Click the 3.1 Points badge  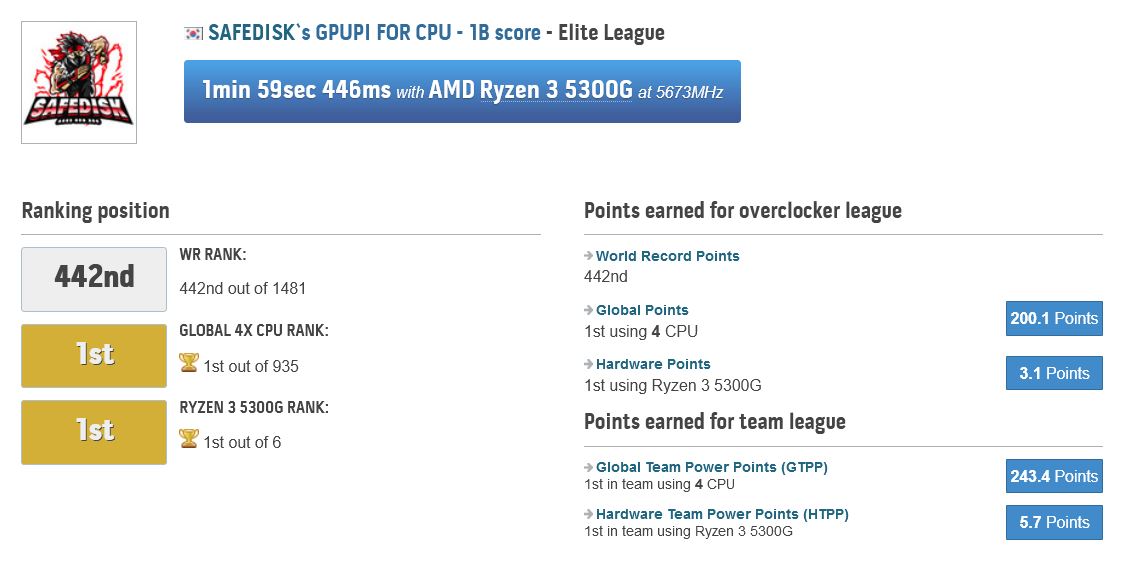pyautogui.click(x=1054, y=373)
